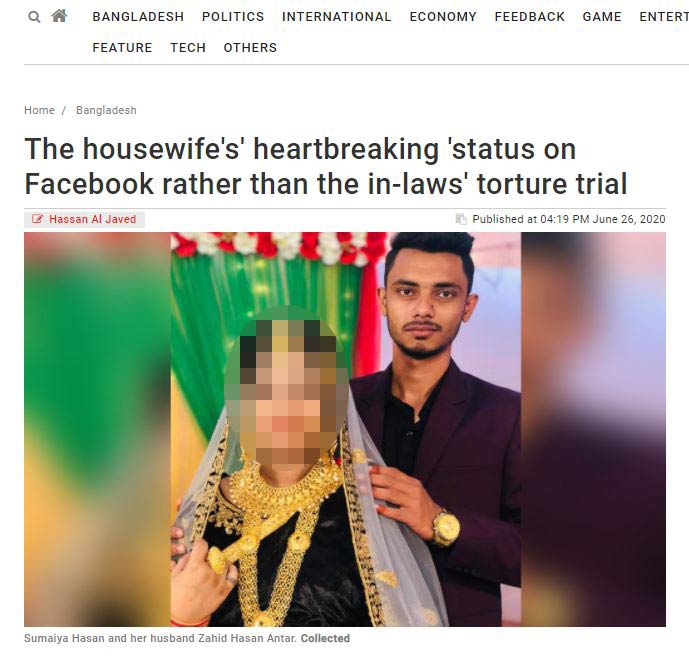Go to the Feedback section
Screen dimensions: 689x672
click(529, 17)
